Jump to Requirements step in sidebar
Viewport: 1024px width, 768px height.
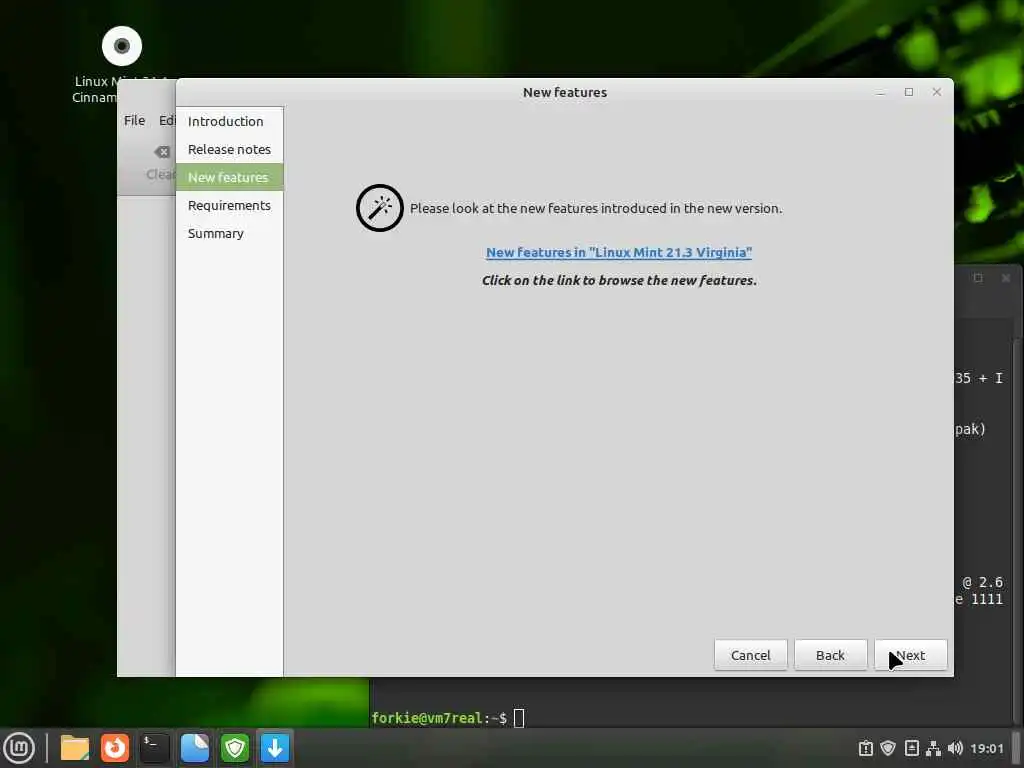pos(229,205)
